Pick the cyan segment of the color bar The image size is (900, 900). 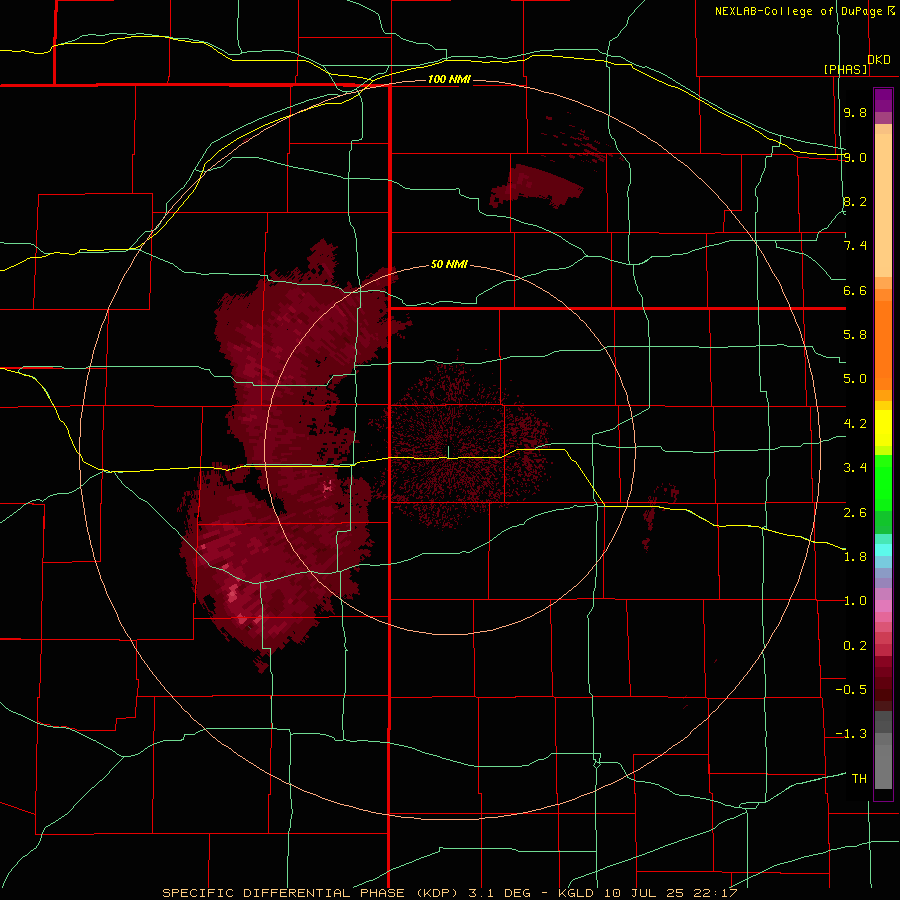(883, 550)
